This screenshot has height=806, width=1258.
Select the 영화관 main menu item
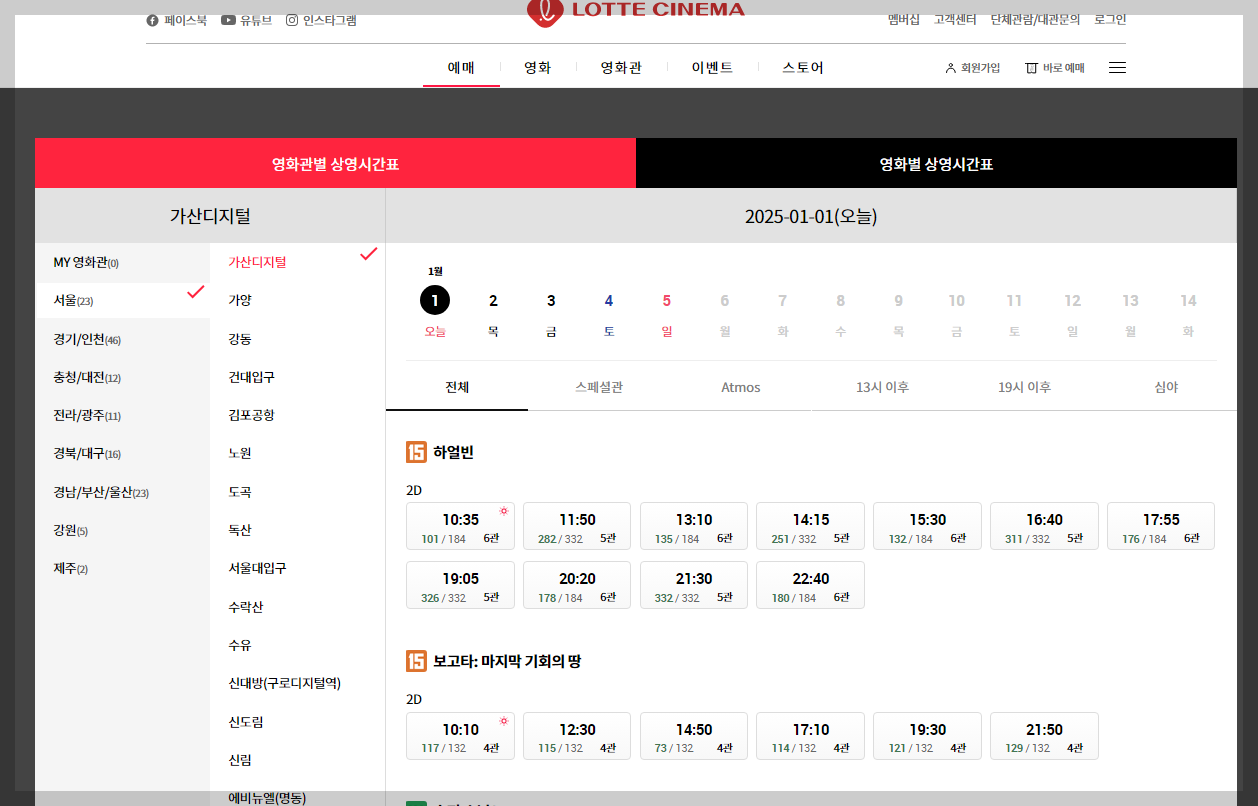click(621, 68)
